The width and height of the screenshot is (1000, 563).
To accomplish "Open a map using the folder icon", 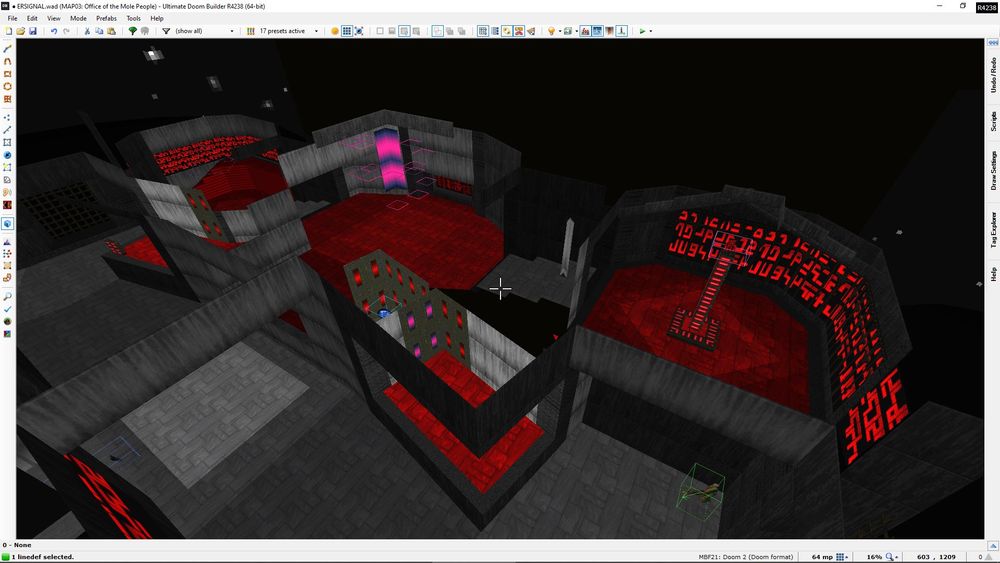I will [x=20, y=31].
